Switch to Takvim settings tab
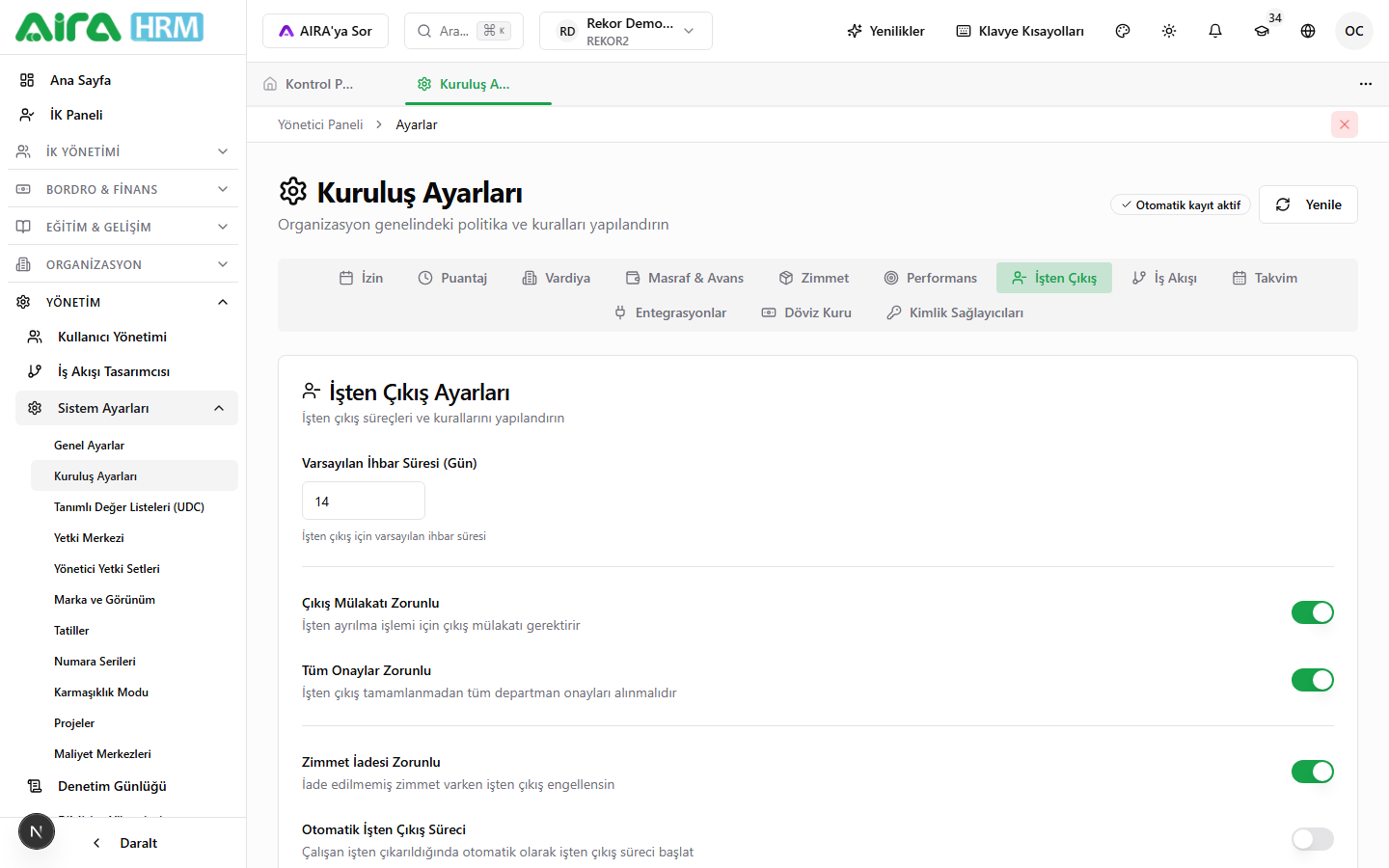This screenshot has height=868, width=1389. tap(1265, 278)
